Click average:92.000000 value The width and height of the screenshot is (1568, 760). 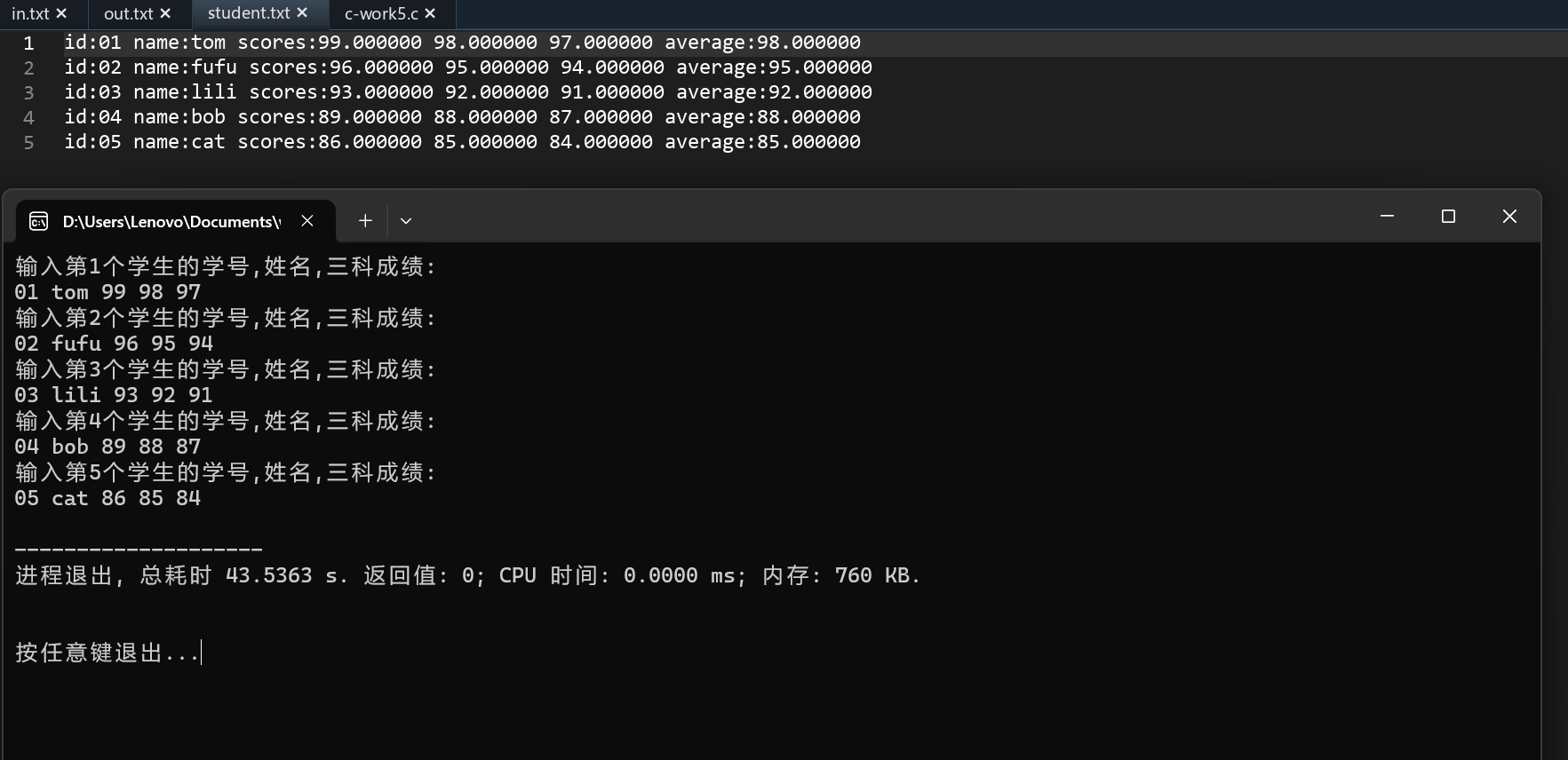pos(774,92)
